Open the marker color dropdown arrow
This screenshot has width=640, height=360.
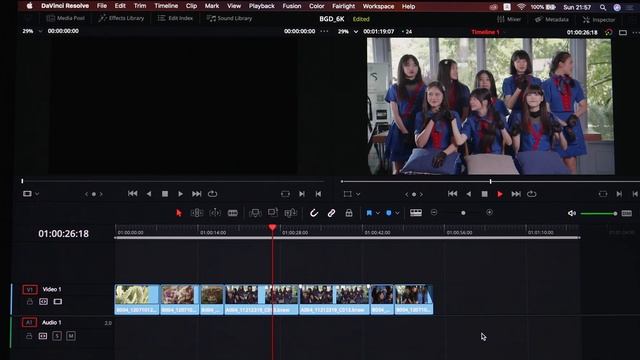pos(397,213)
